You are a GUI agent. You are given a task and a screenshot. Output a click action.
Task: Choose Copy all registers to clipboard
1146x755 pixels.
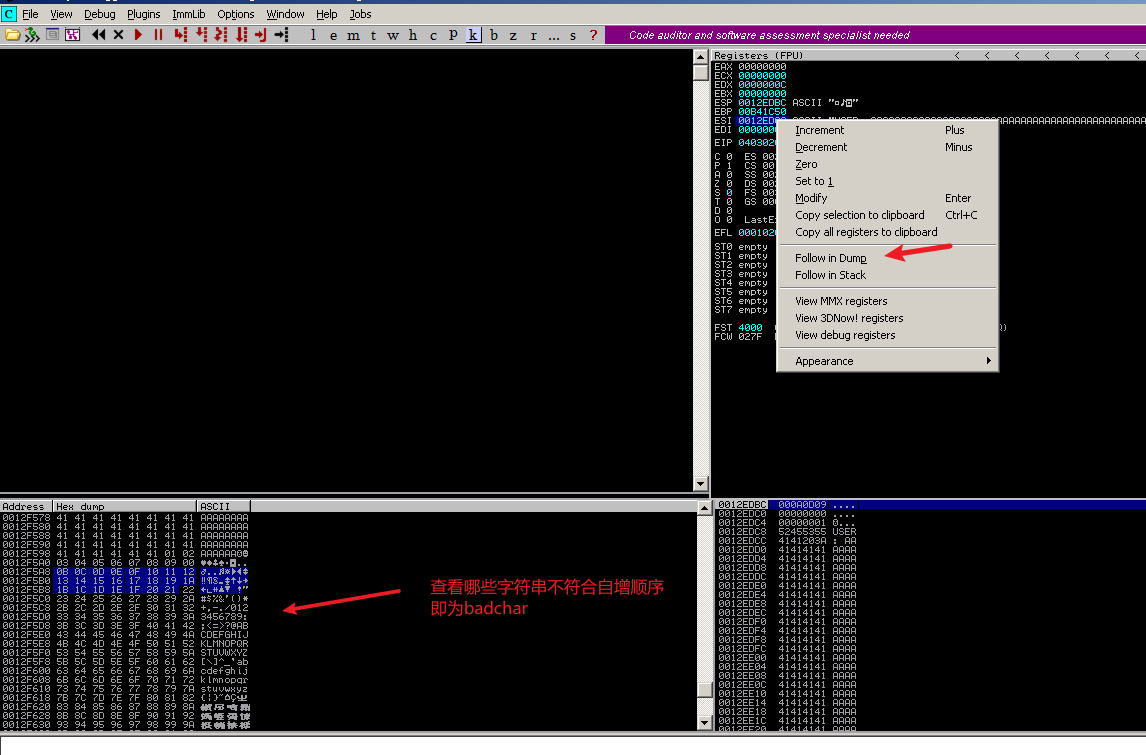click(x=887, y=232)
